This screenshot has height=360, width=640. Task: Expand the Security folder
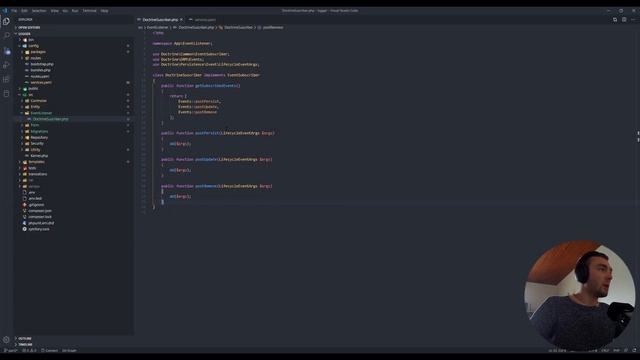coord(37,144)
